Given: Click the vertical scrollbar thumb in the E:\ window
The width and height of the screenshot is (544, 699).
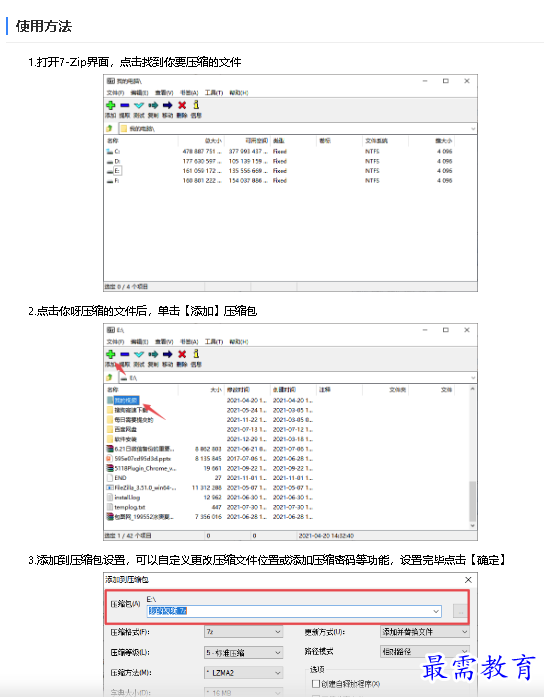Looking at the screenshot, I should pos(472,501).
